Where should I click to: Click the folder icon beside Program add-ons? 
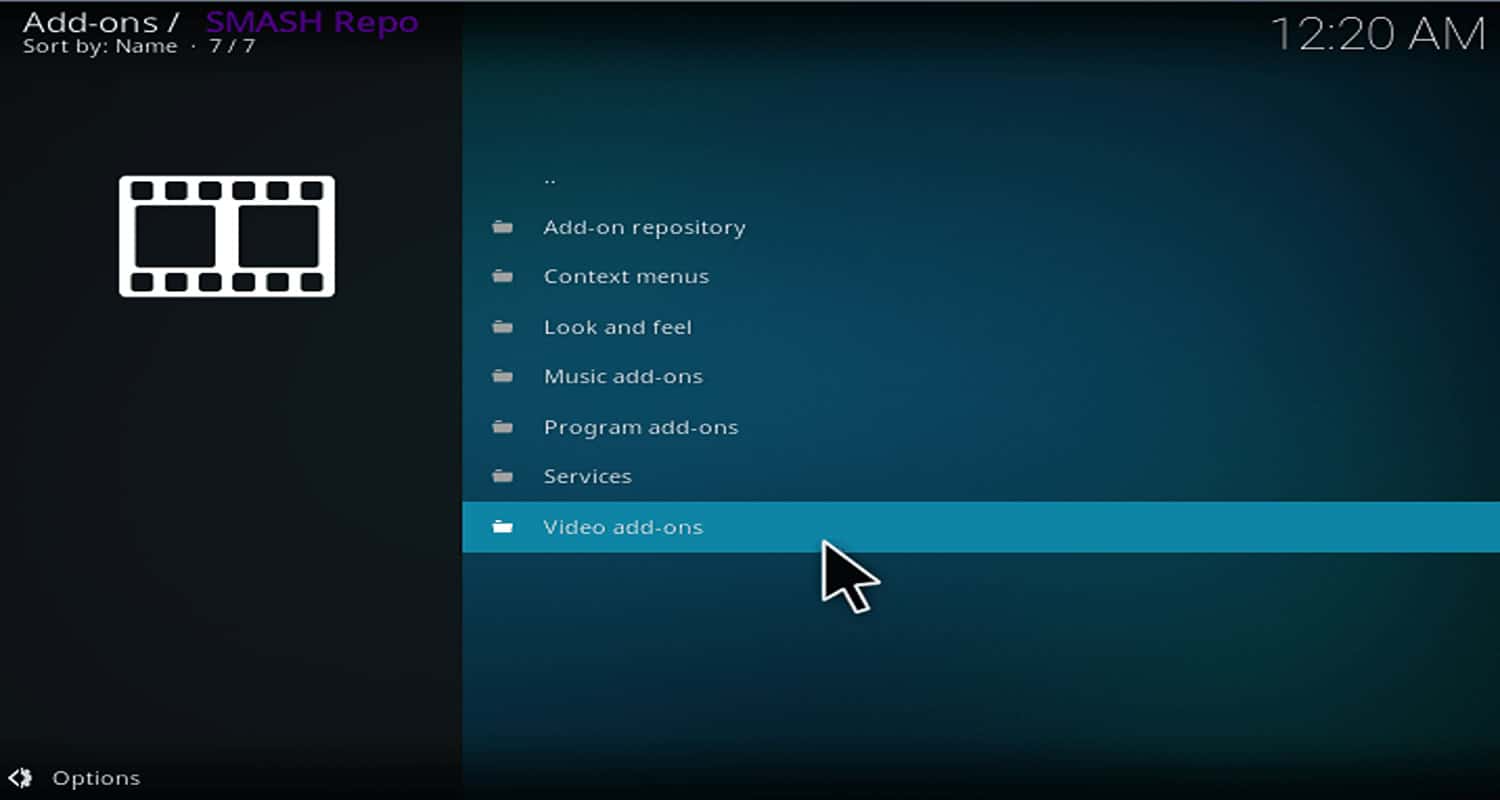[x=502, y=427]
